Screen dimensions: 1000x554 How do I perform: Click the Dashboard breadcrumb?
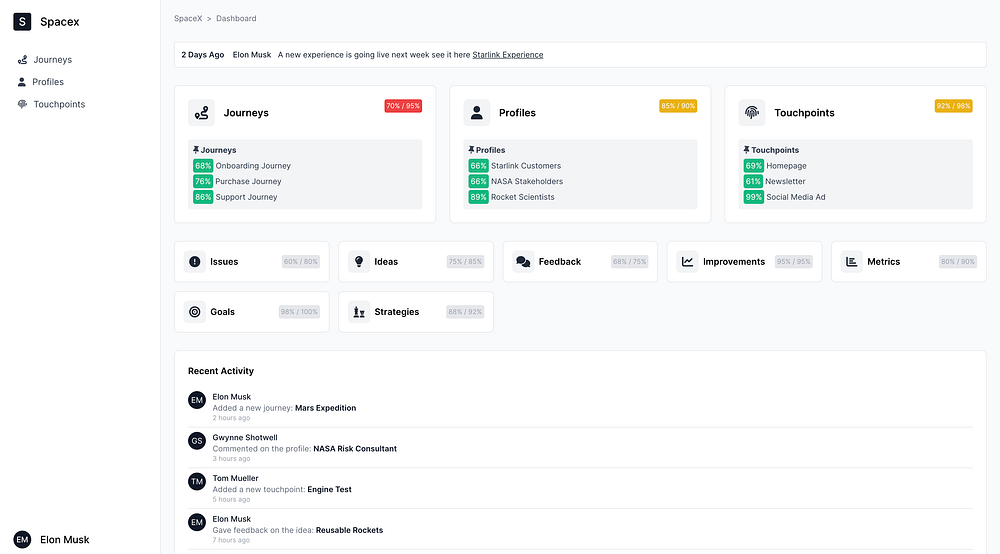[236, 18]
